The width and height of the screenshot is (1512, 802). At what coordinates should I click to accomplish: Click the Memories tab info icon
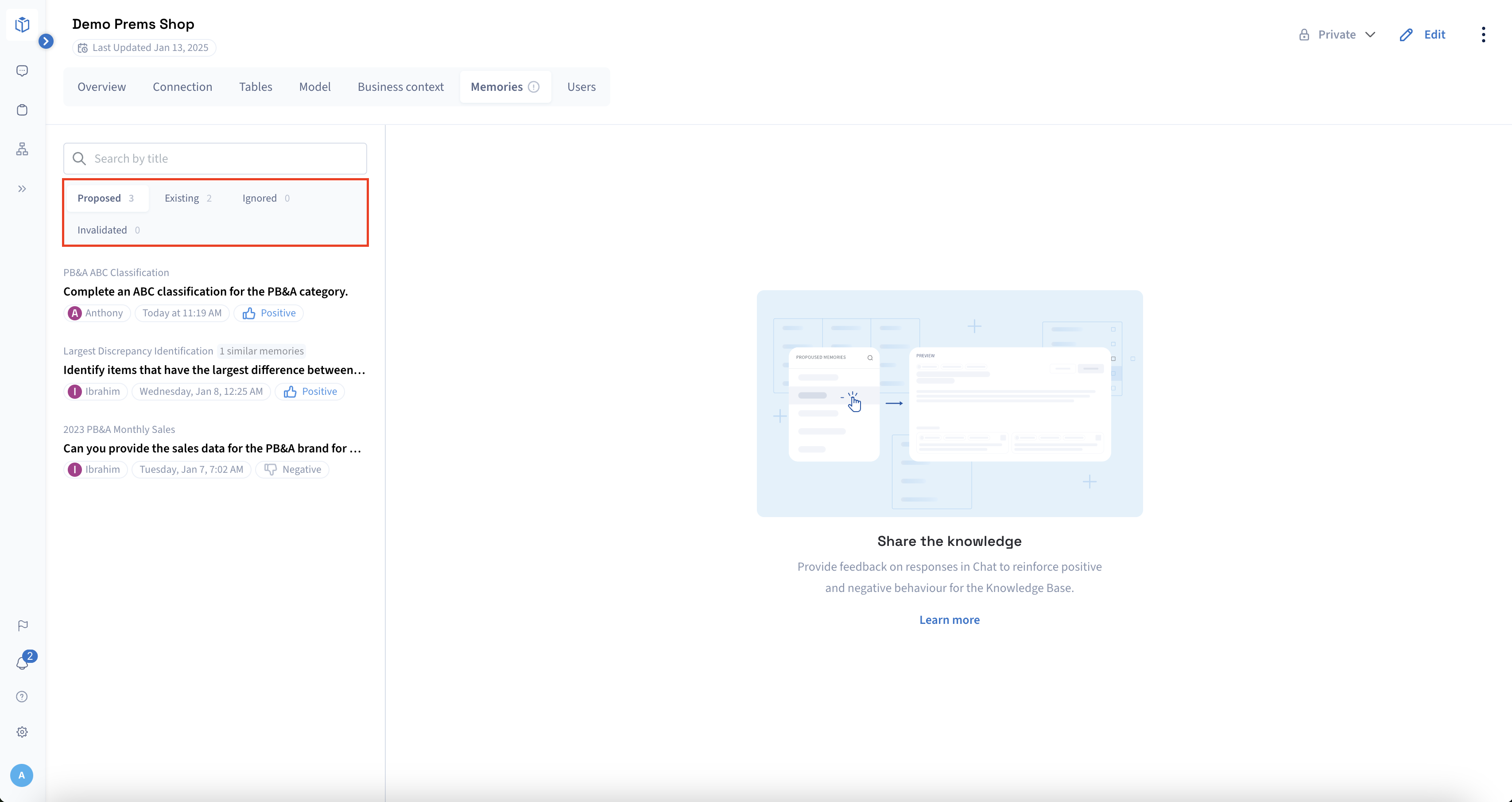pos(534,87)
